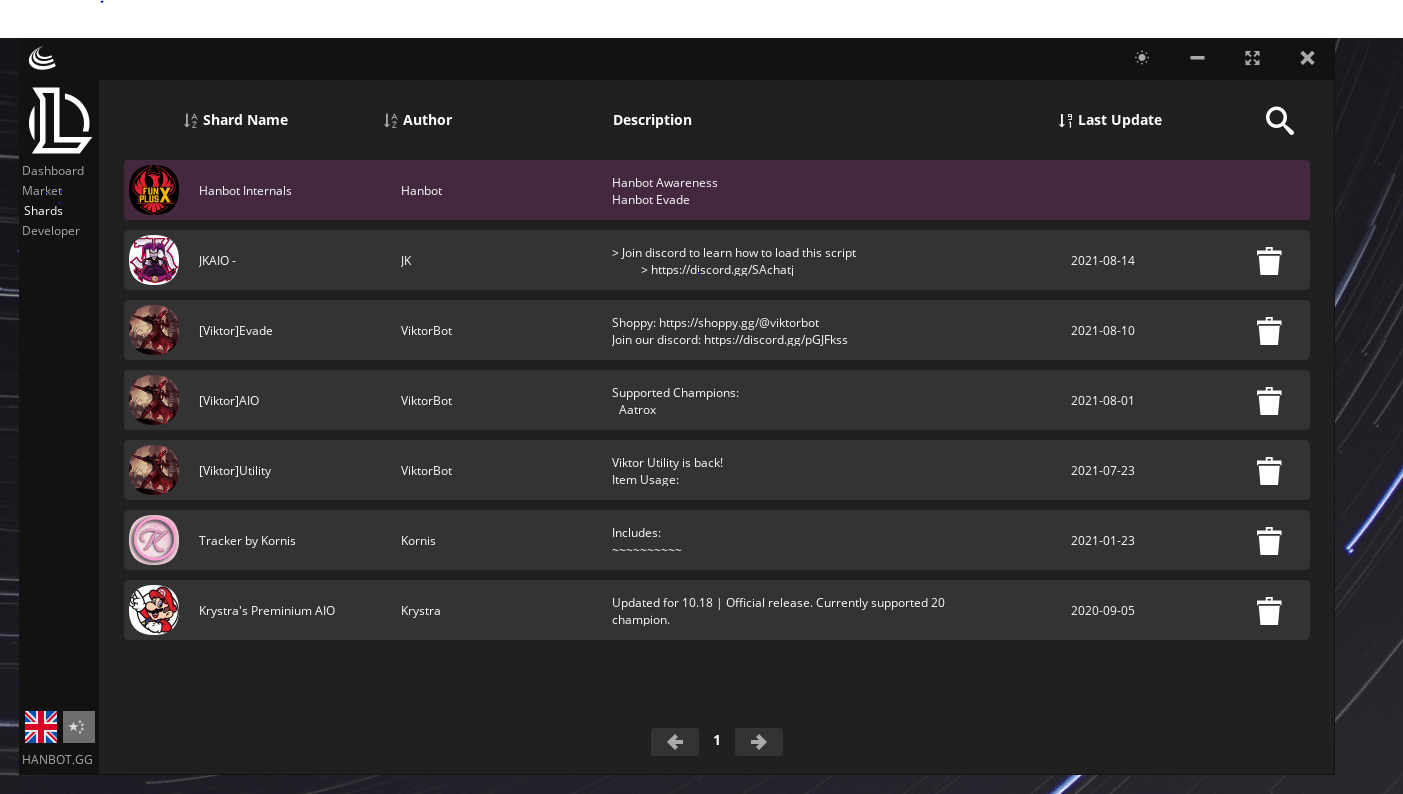Sort by Author column

(x=418, y=120)
